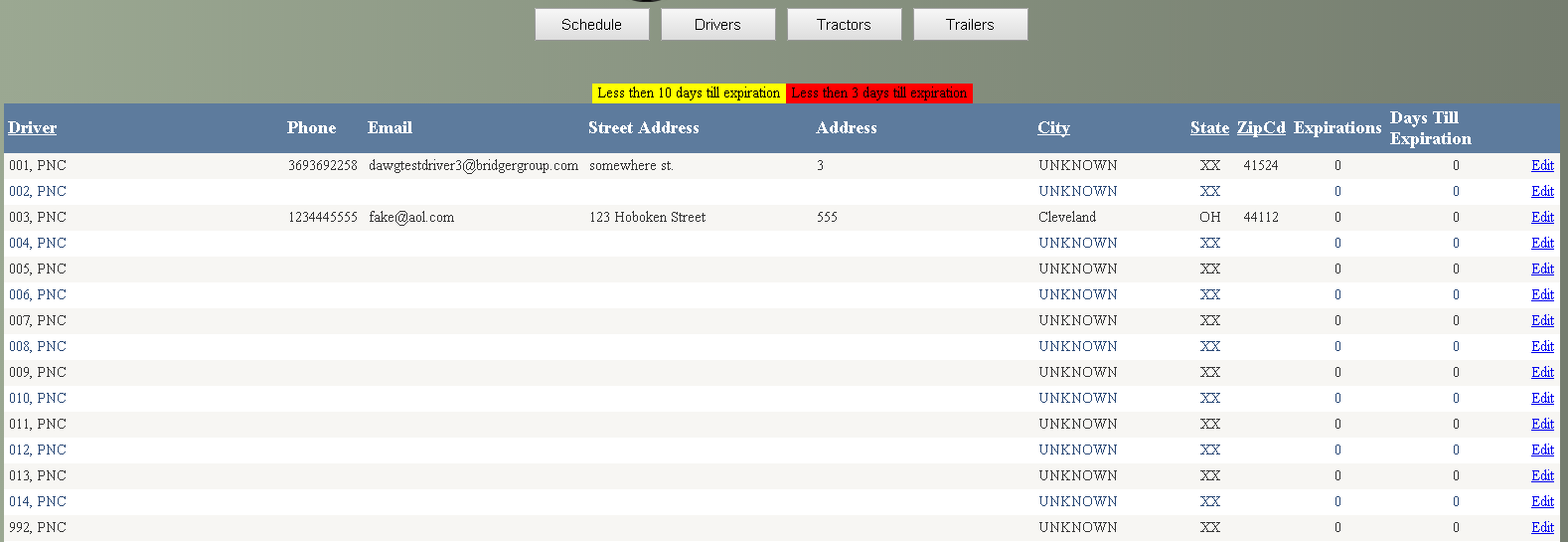Select driver name 010, PNC
Viewport: 1568px width, 542px height.
tap(38, 398)
